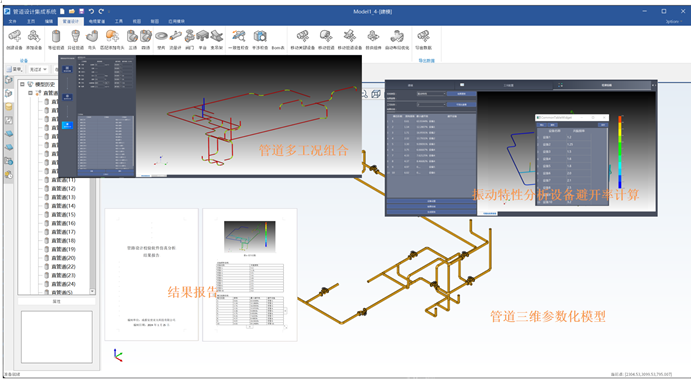Switch to the 工具 tools tab
The height and width of the screenshot is (379, 691).
tap(119, 21)
